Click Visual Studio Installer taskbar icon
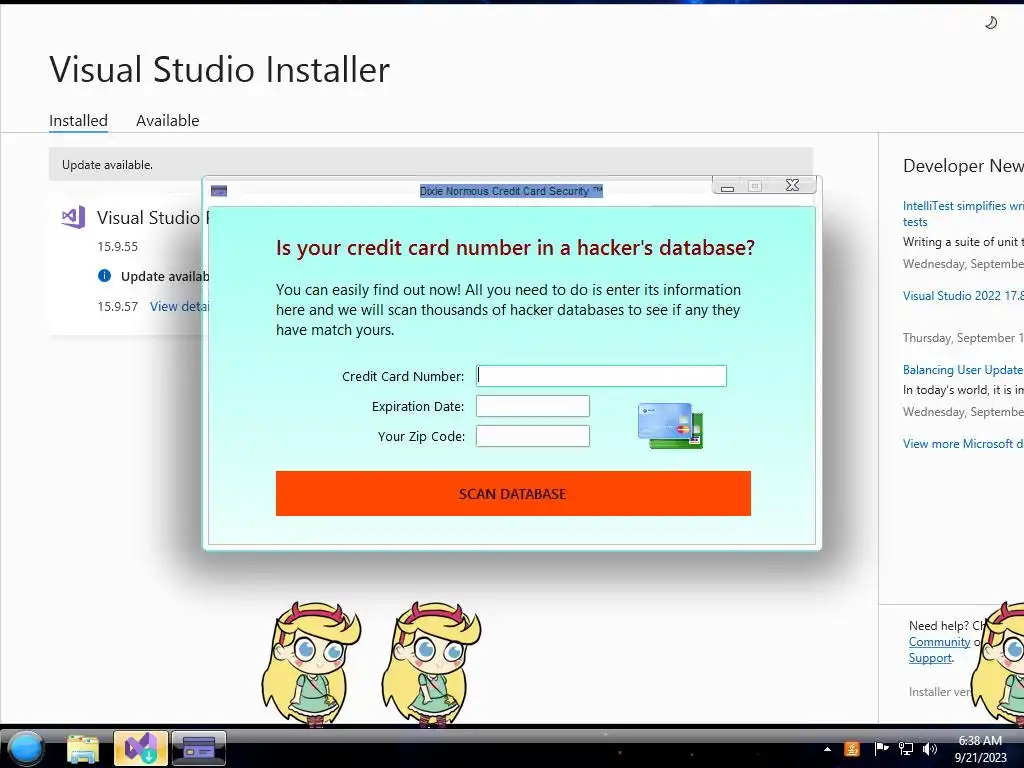1024x768 pixels. (141, 748)
